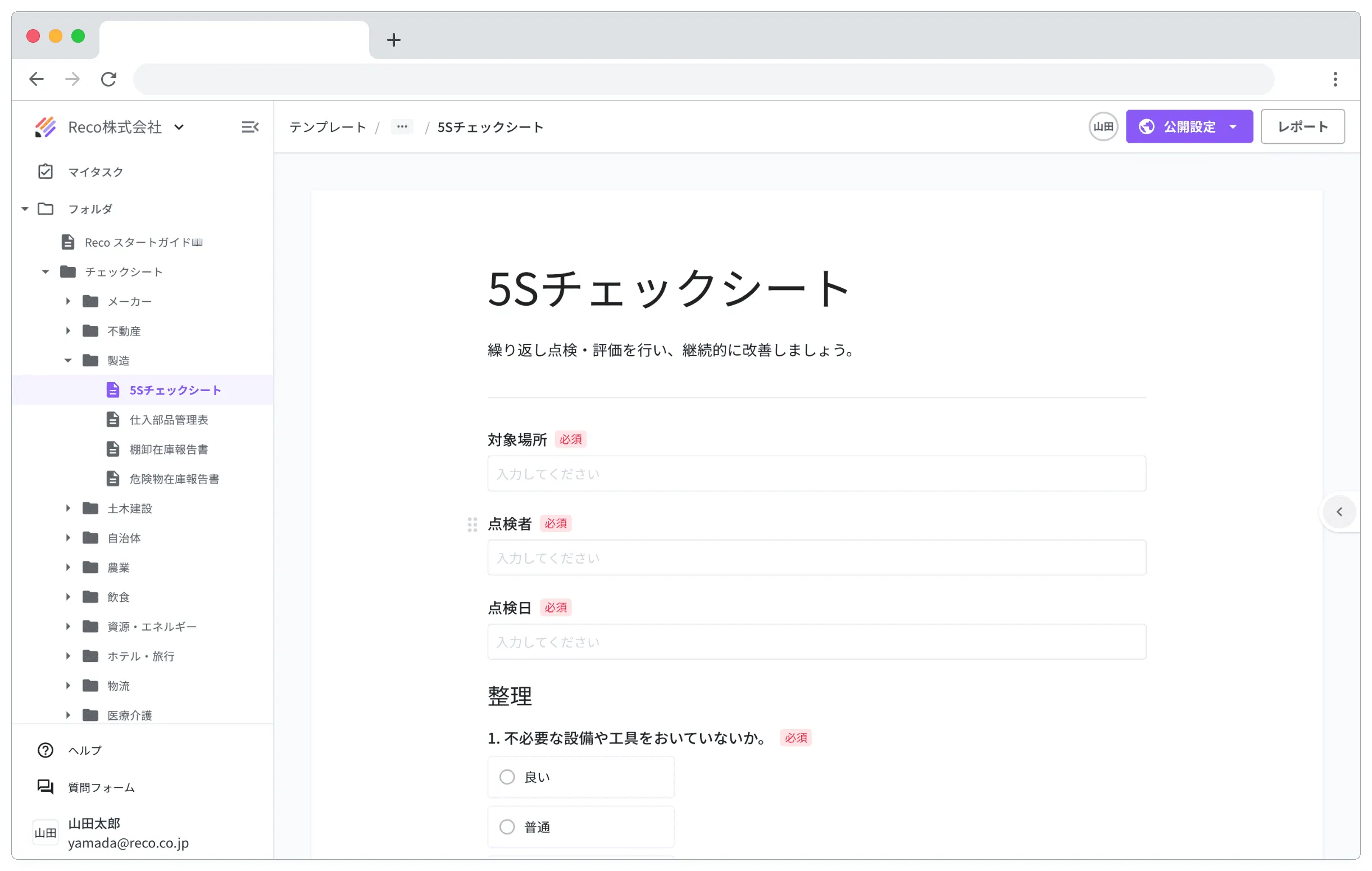Open 質問フォーム via its chat icon
Viewport: 1372px width, 871px height.
[x=46, y=787]
